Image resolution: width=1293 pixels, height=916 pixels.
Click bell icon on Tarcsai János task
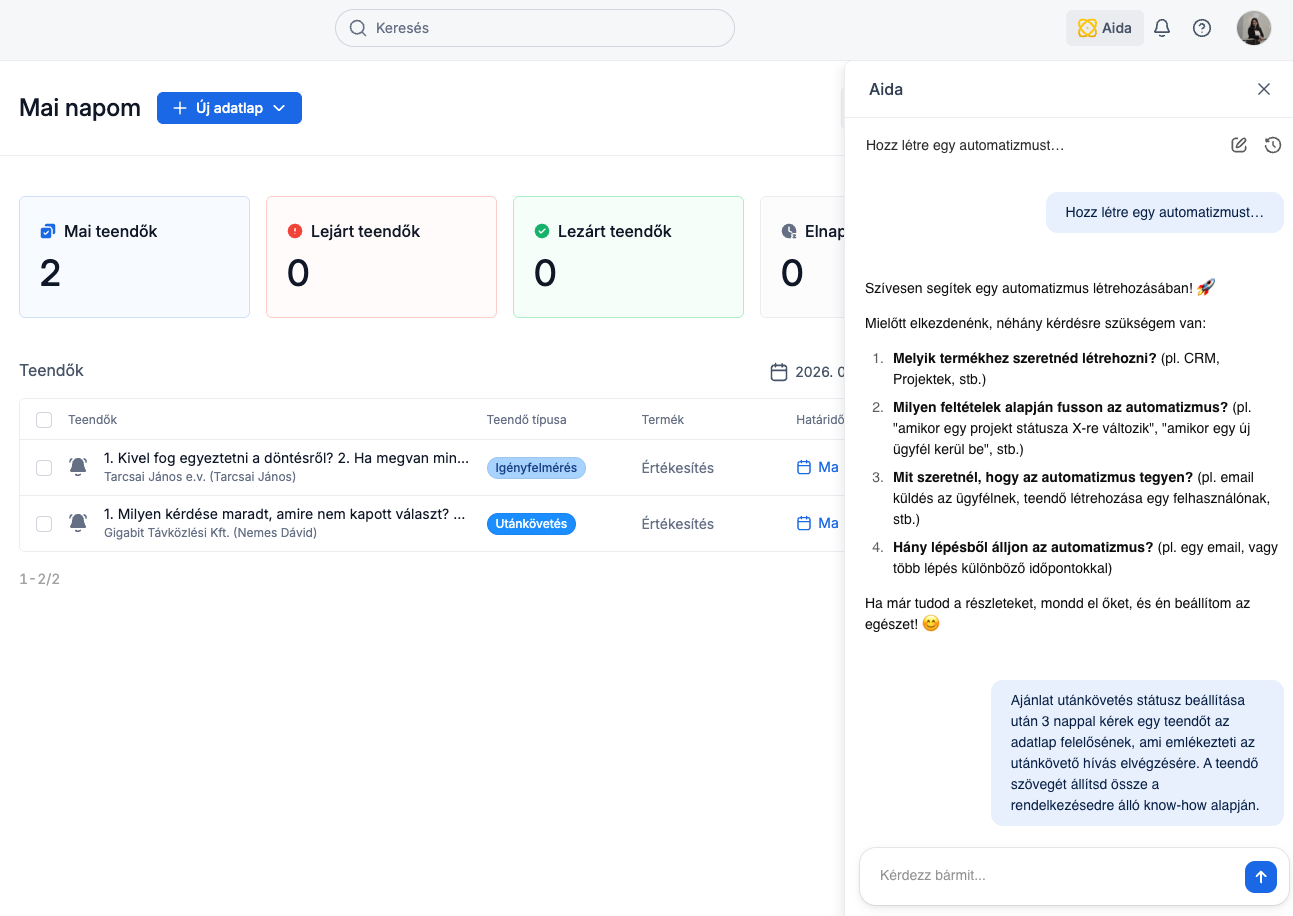(x=78, y=467)
